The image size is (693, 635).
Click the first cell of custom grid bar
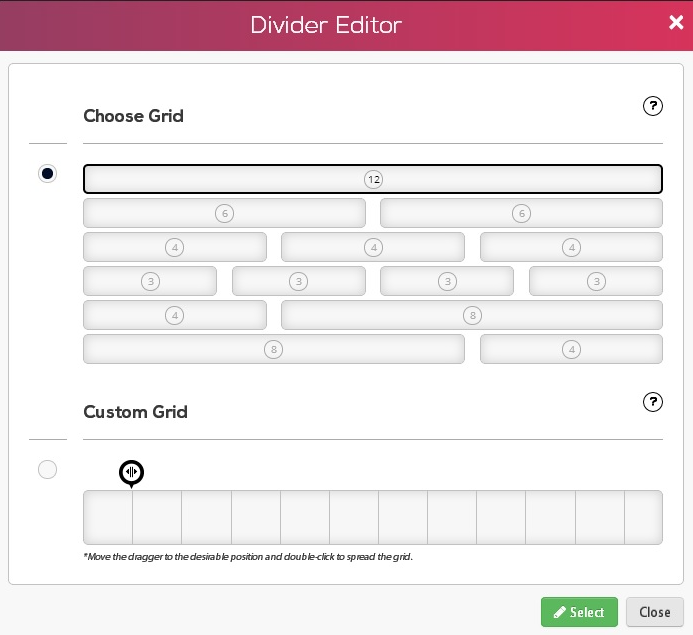click(108, 517)
